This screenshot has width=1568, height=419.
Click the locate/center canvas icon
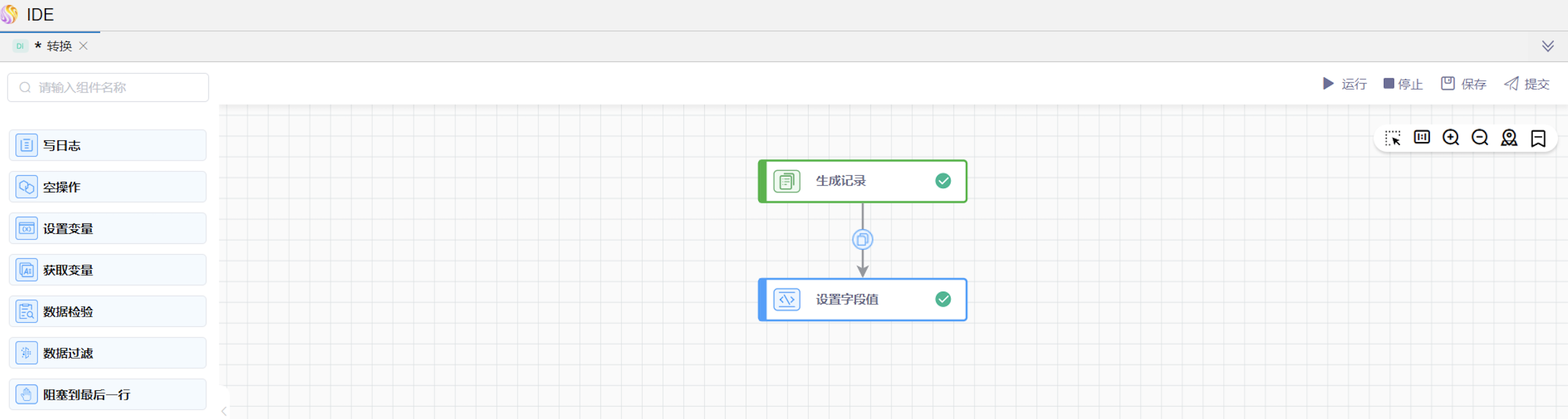(1509, 138)
